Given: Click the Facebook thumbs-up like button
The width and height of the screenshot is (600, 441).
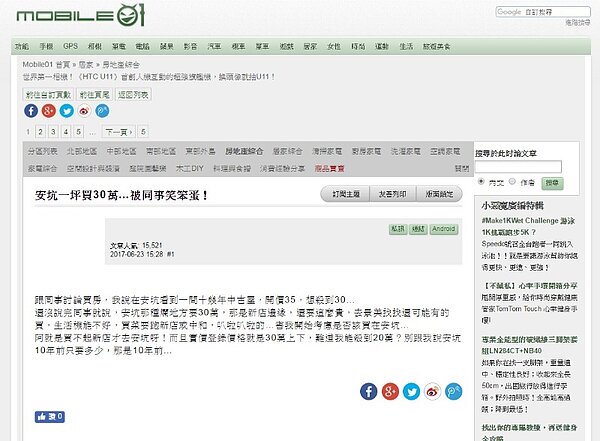Looking at the screenshot, I should 50,416.
